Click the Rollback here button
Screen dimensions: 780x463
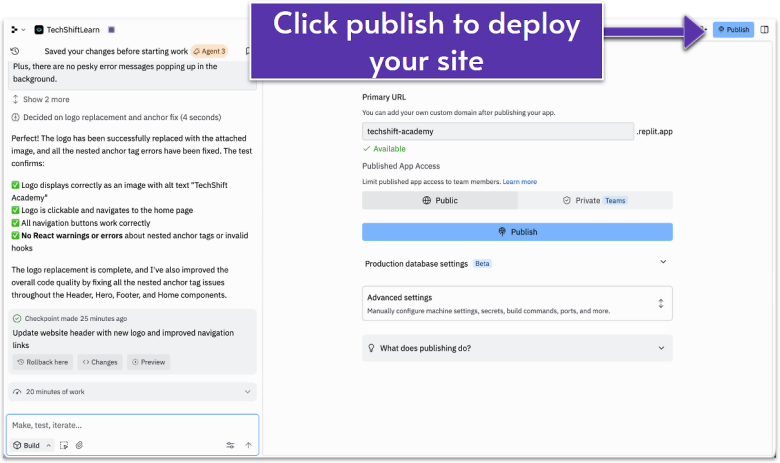pyautogui.click(x=43, y=362)
